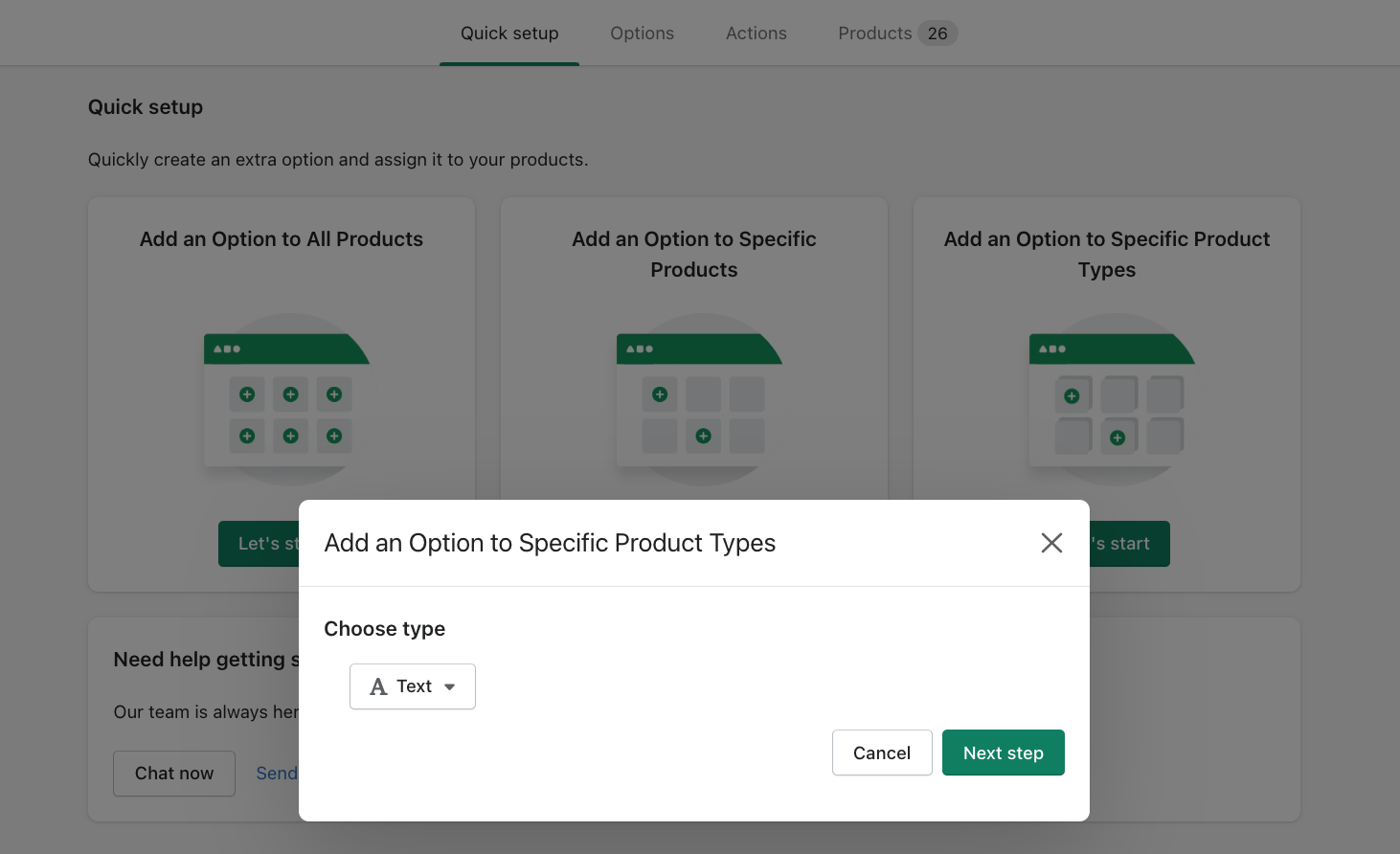This screenshot has width=1400, height=854.
Task: Click the Chat now button
Action: (174, 774)
